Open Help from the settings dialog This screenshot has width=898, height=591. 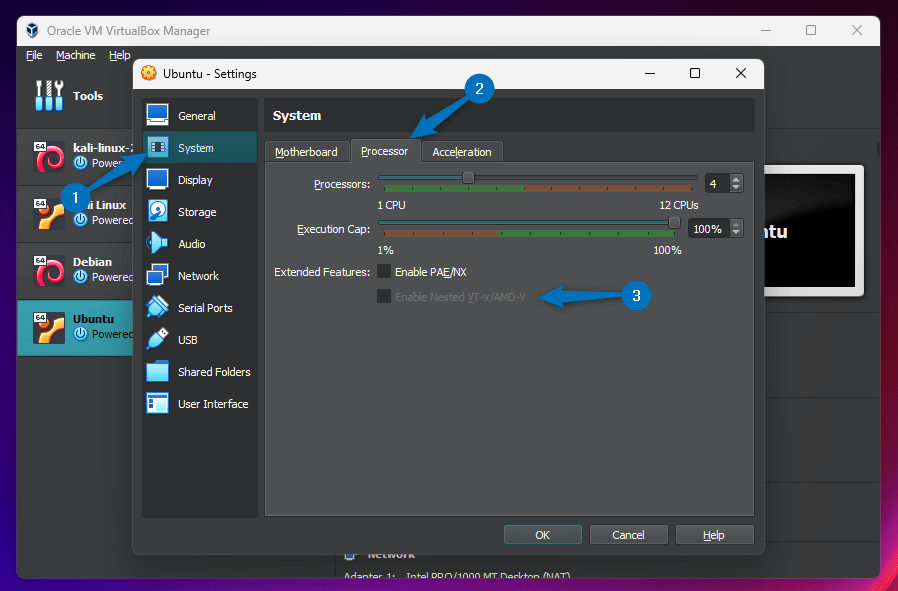point(714,534)
